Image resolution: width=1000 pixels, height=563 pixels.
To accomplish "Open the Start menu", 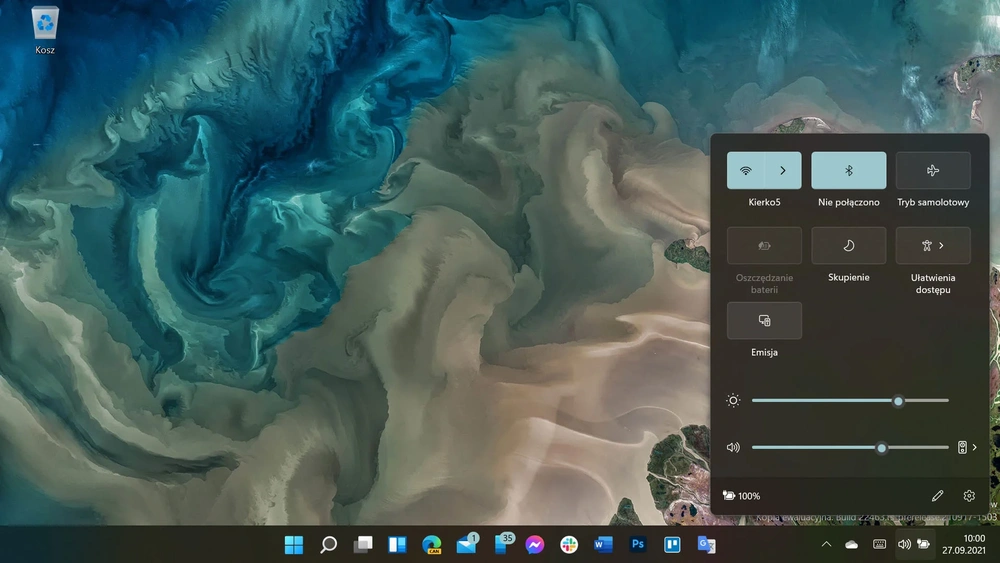I will coord(294,545).
